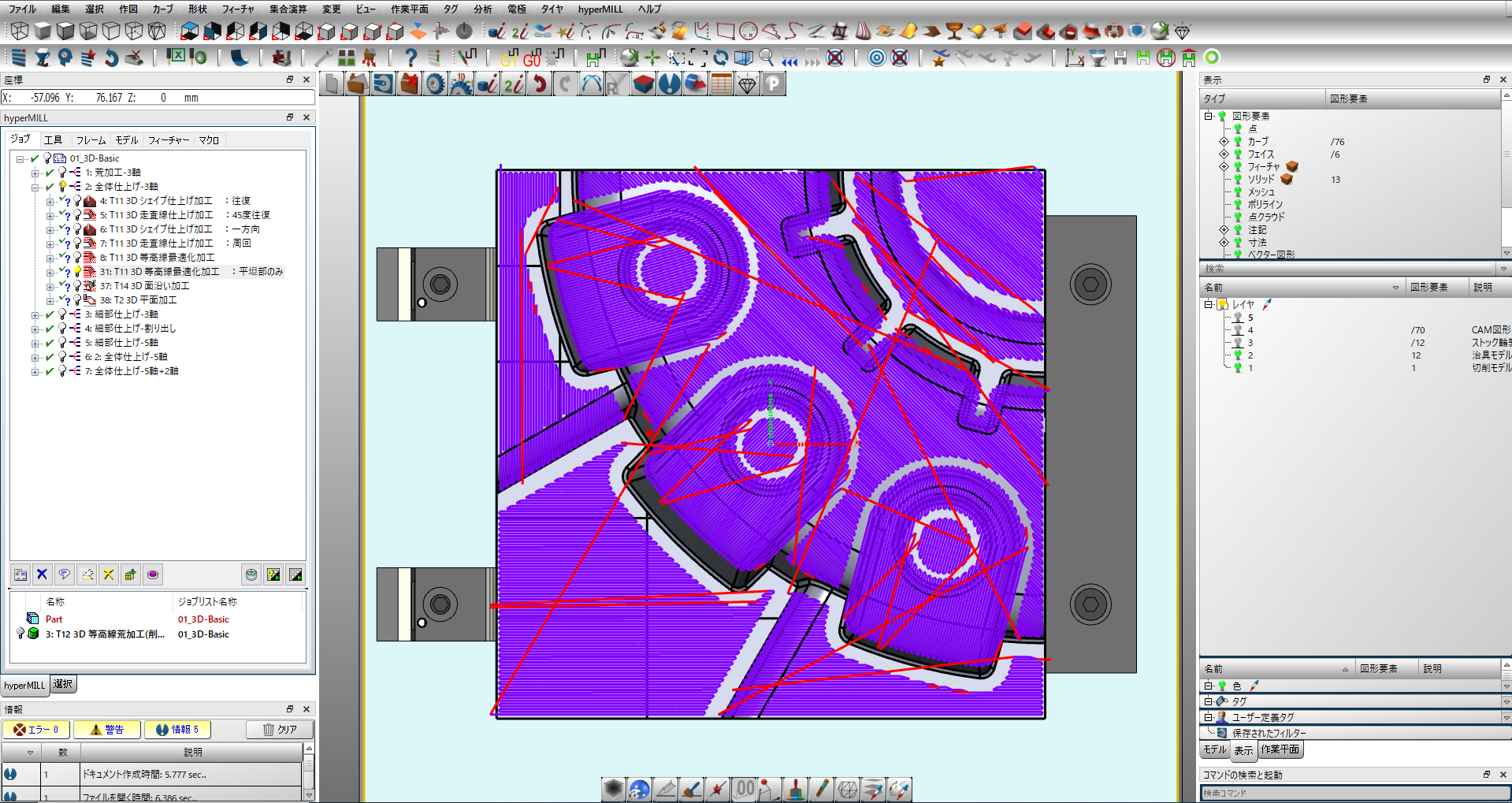Select the red stock cube icon in hyperMILL toolbar
The height and width of the screenshot is (803, 1512).
click(644, 83)
